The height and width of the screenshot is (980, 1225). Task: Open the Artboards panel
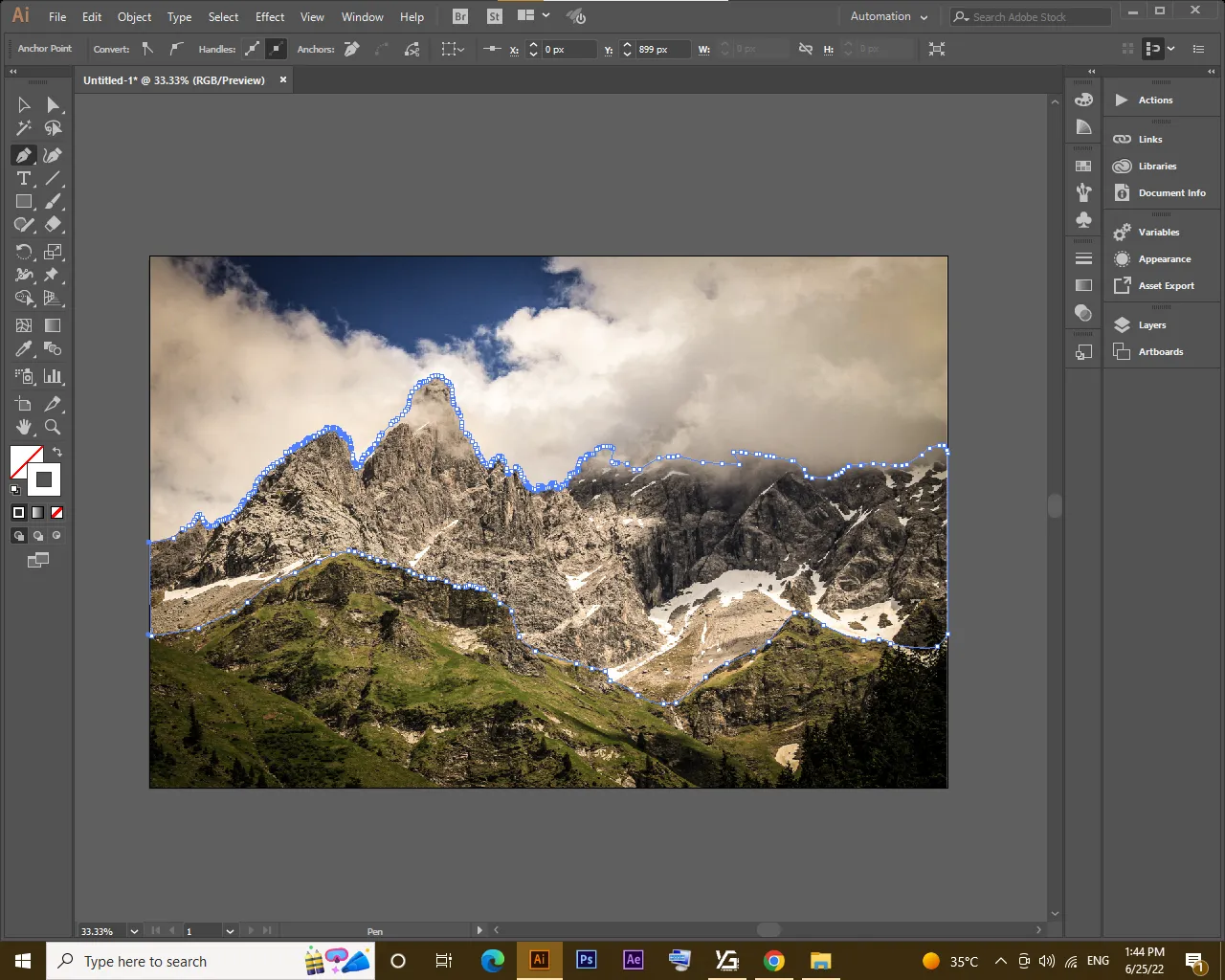[x=1162, y=352]
